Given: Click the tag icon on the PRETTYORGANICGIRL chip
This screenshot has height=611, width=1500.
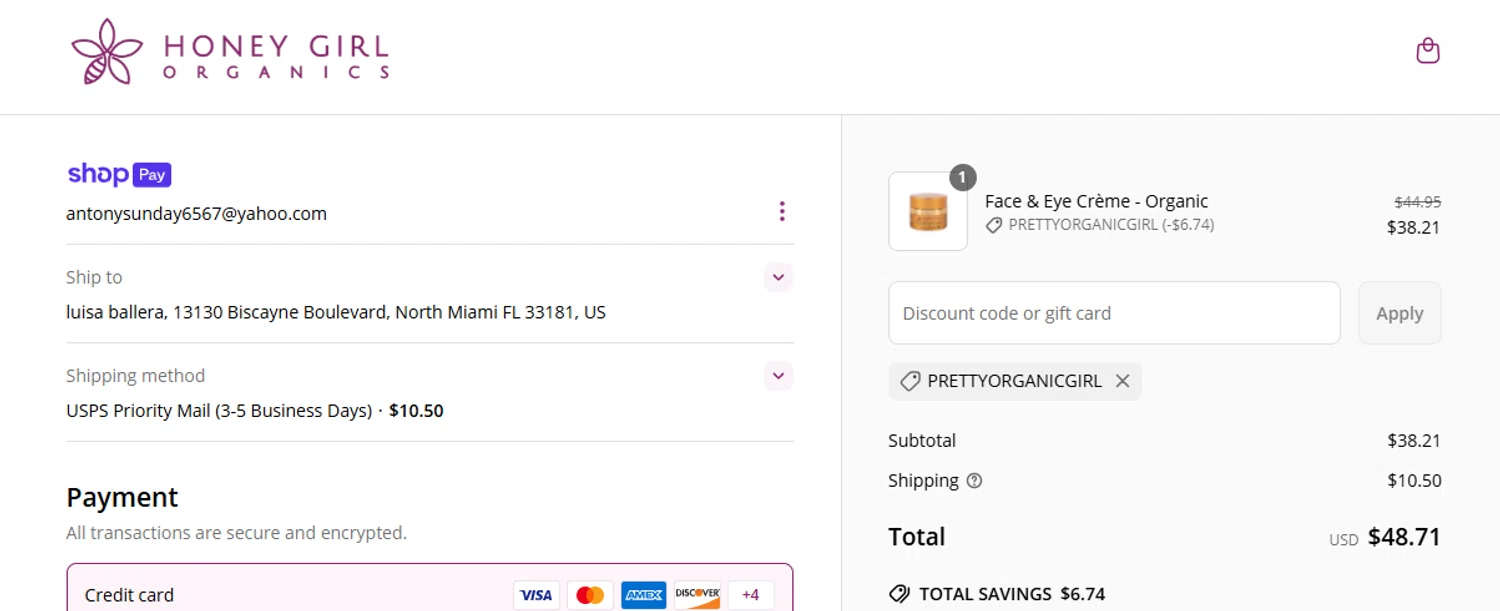Looking at the screenshot, I should tap(910, 381).
